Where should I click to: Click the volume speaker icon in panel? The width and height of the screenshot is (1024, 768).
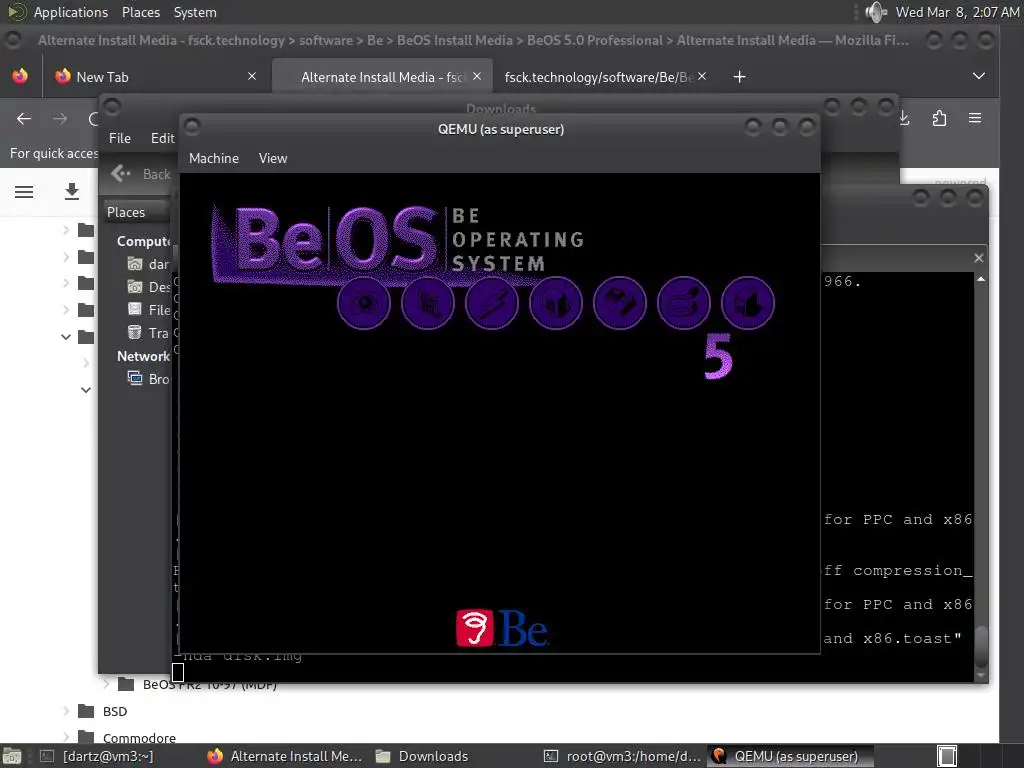875,12
